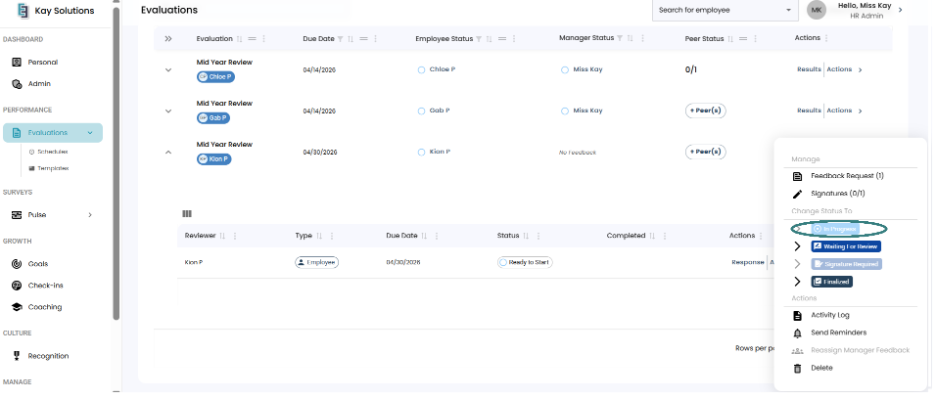Screen dimensions: 936x399
Task: Sort the Evaluation column
Action: coord(239,39)
